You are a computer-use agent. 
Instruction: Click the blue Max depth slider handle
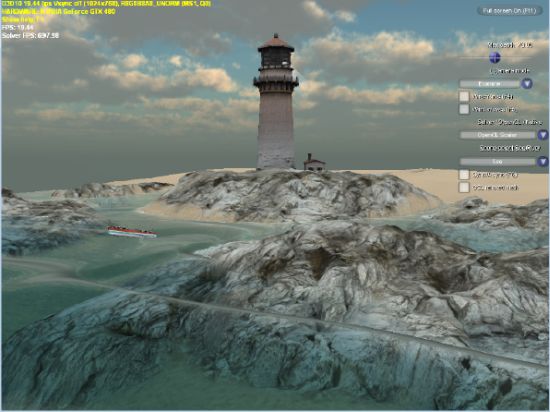495,57
